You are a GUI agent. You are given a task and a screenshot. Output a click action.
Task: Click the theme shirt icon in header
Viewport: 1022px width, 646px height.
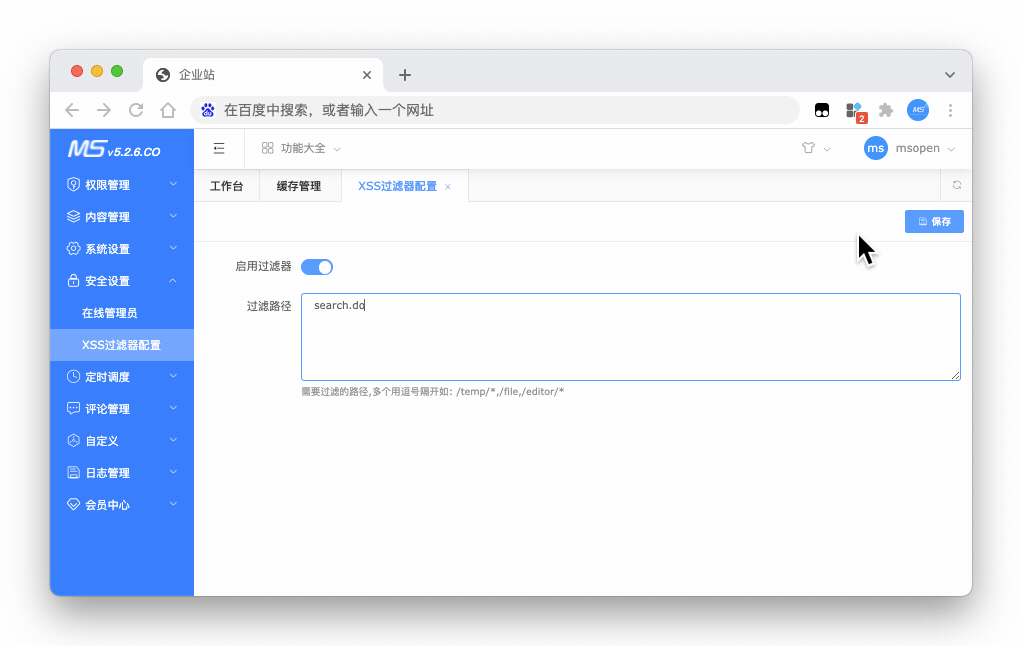click(x=808, y=148)
